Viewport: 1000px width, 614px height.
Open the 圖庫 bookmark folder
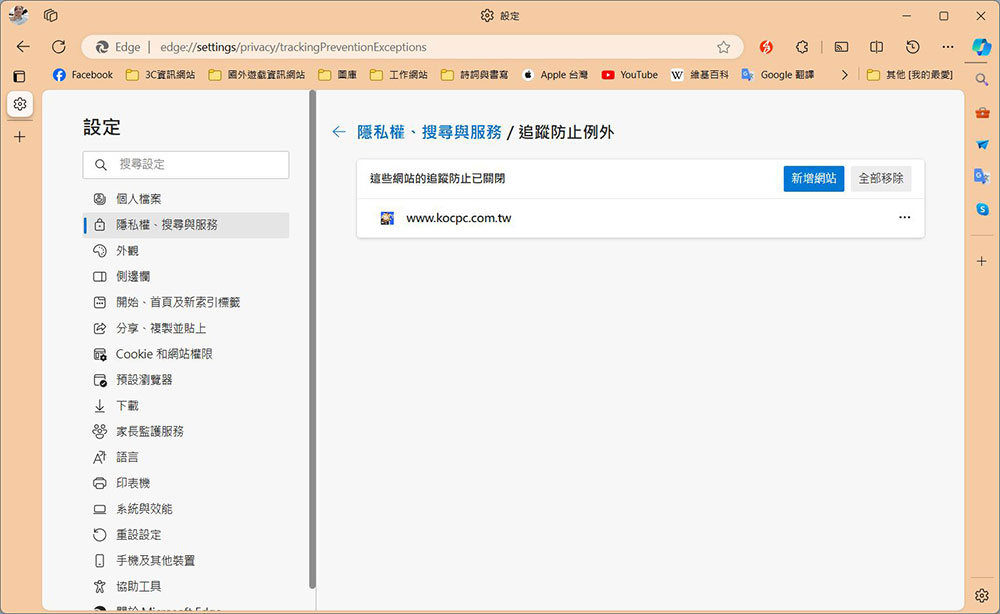[x=338, y=75]
